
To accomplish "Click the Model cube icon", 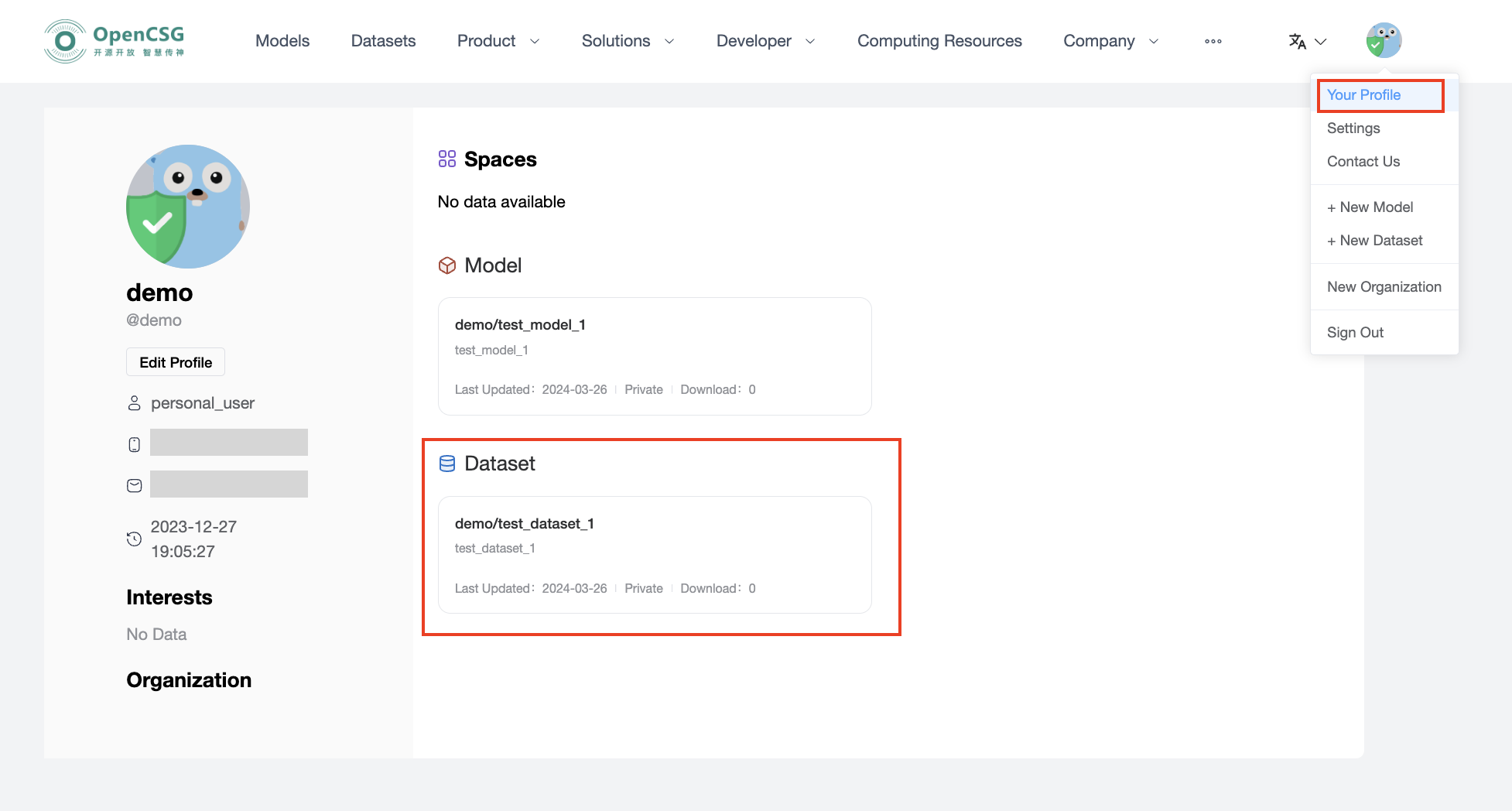I will pyautogui.click(x=447, y=265).
